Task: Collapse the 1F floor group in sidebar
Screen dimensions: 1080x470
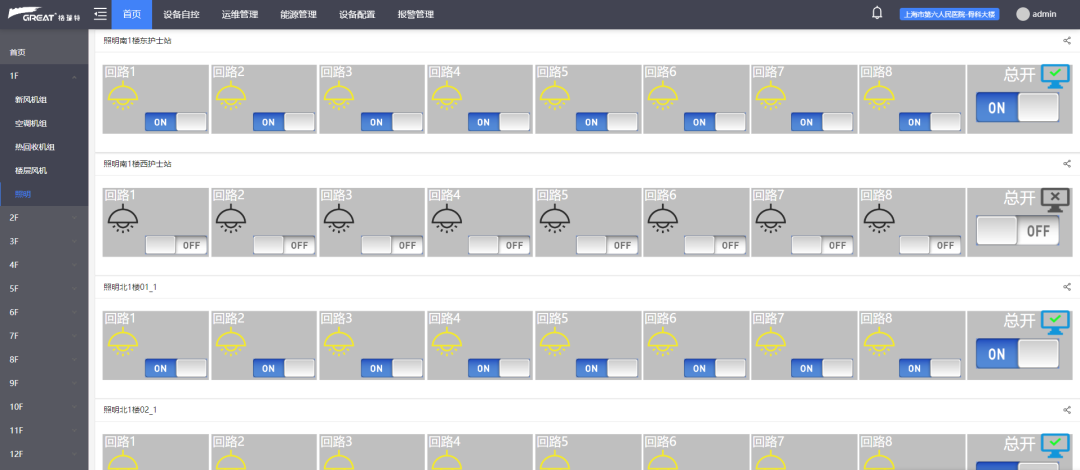Action: pyautogui.click(x=44, y=76)
